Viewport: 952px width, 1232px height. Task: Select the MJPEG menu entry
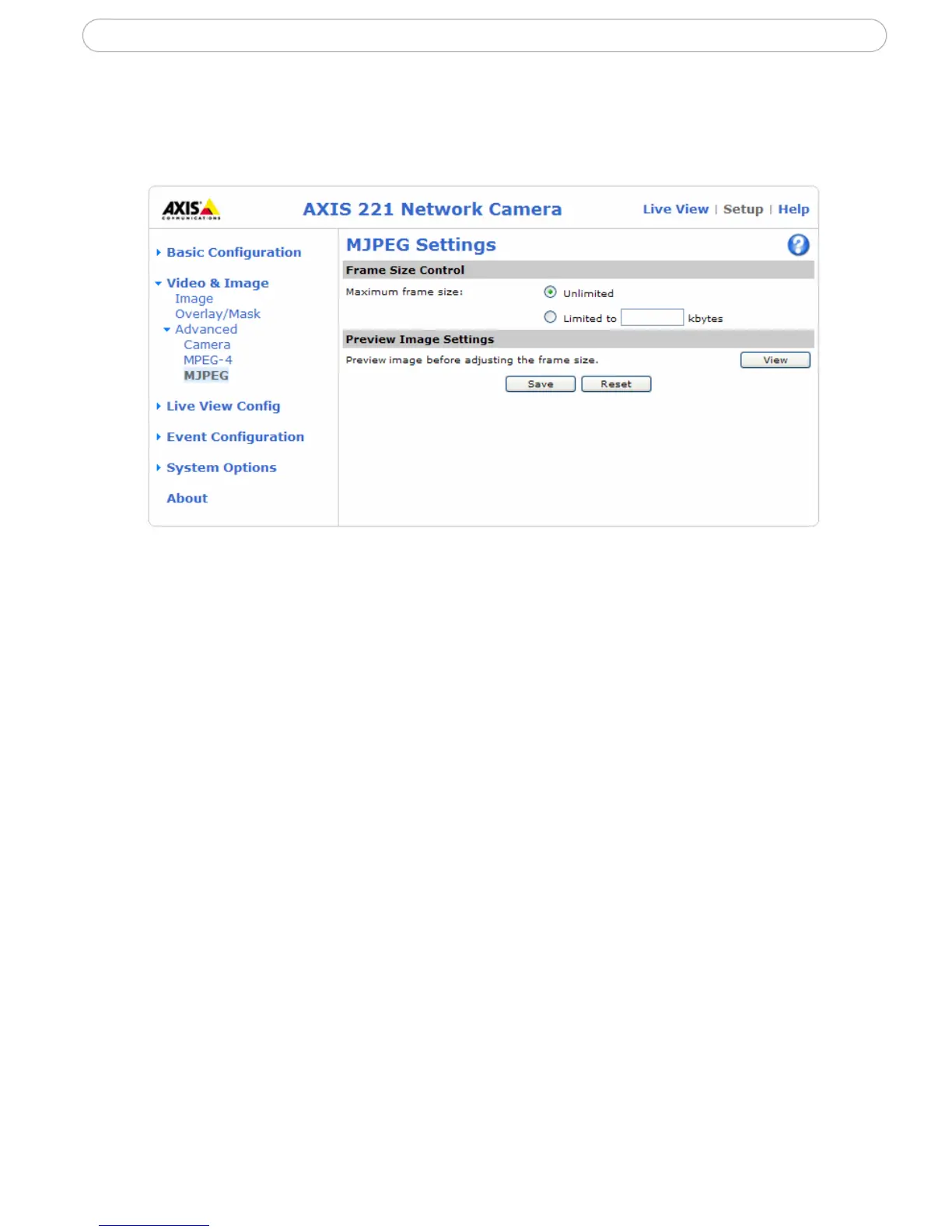(x=206, y=376)
